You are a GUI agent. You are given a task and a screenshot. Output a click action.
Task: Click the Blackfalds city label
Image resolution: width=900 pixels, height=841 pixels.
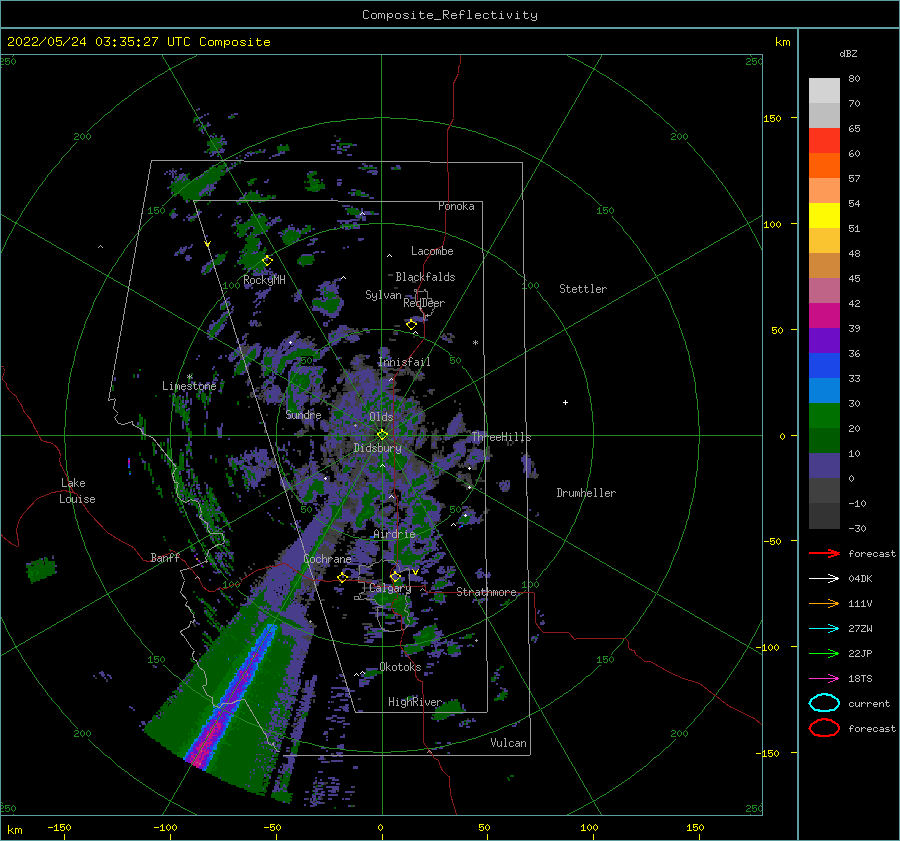click(x=425, y=277)
